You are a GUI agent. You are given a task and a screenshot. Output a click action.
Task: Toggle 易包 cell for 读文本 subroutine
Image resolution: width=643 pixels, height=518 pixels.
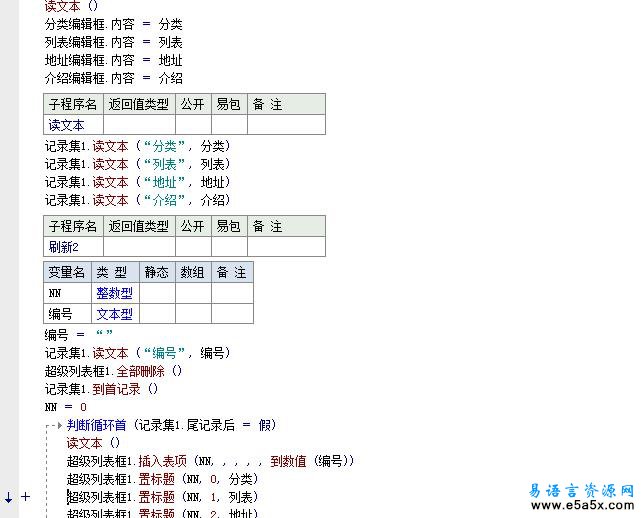(x=229, y=125)
